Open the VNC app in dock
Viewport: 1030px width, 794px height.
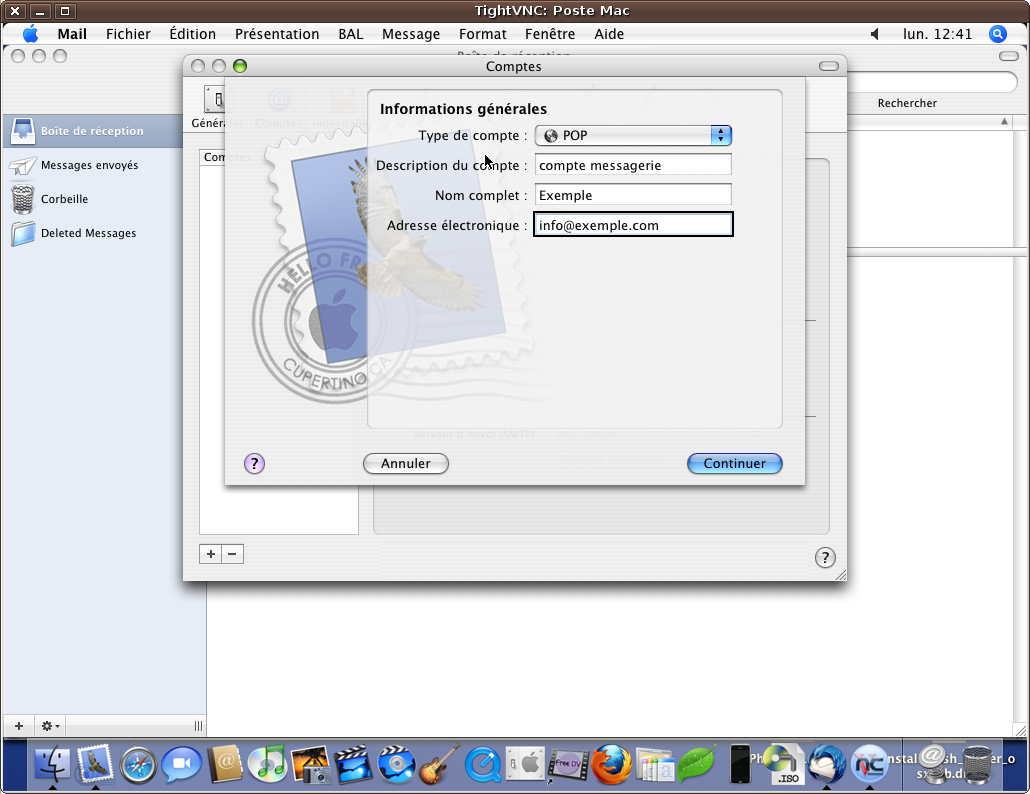(870, 764)
